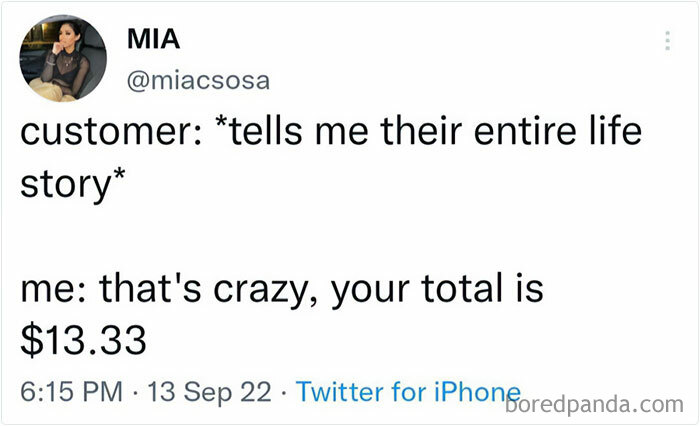Click the word "story*" in the tweet
This screenshot has width=700, height=426.
pos(73,183)
